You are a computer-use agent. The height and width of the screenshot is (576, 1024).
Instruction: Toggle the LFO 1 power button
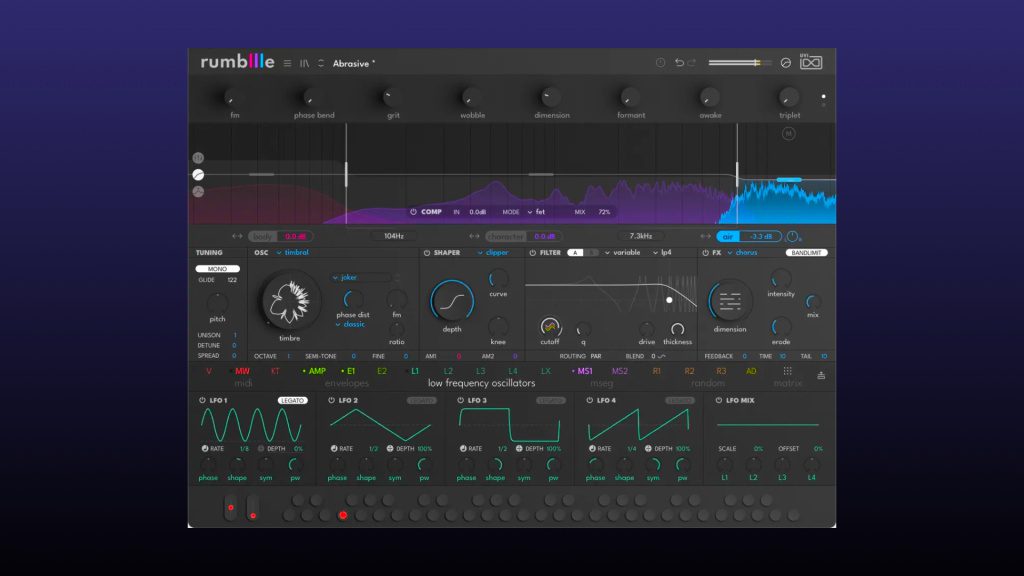(x=202, y=400)
